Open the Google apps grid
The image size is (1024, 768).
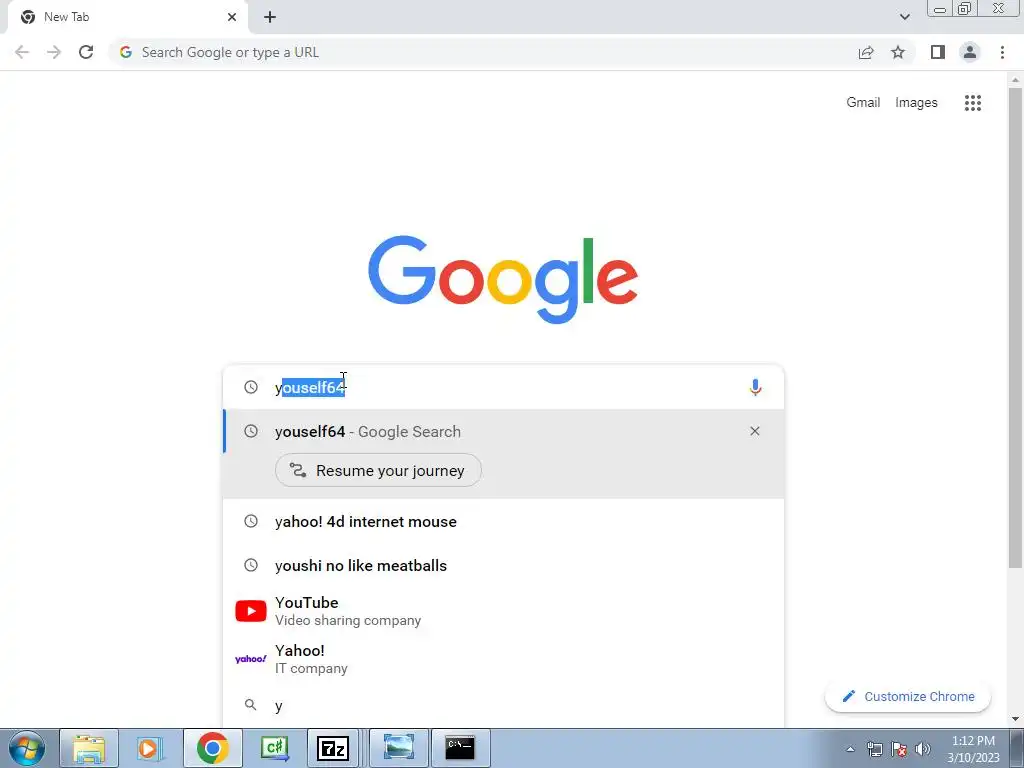[973, 103]
